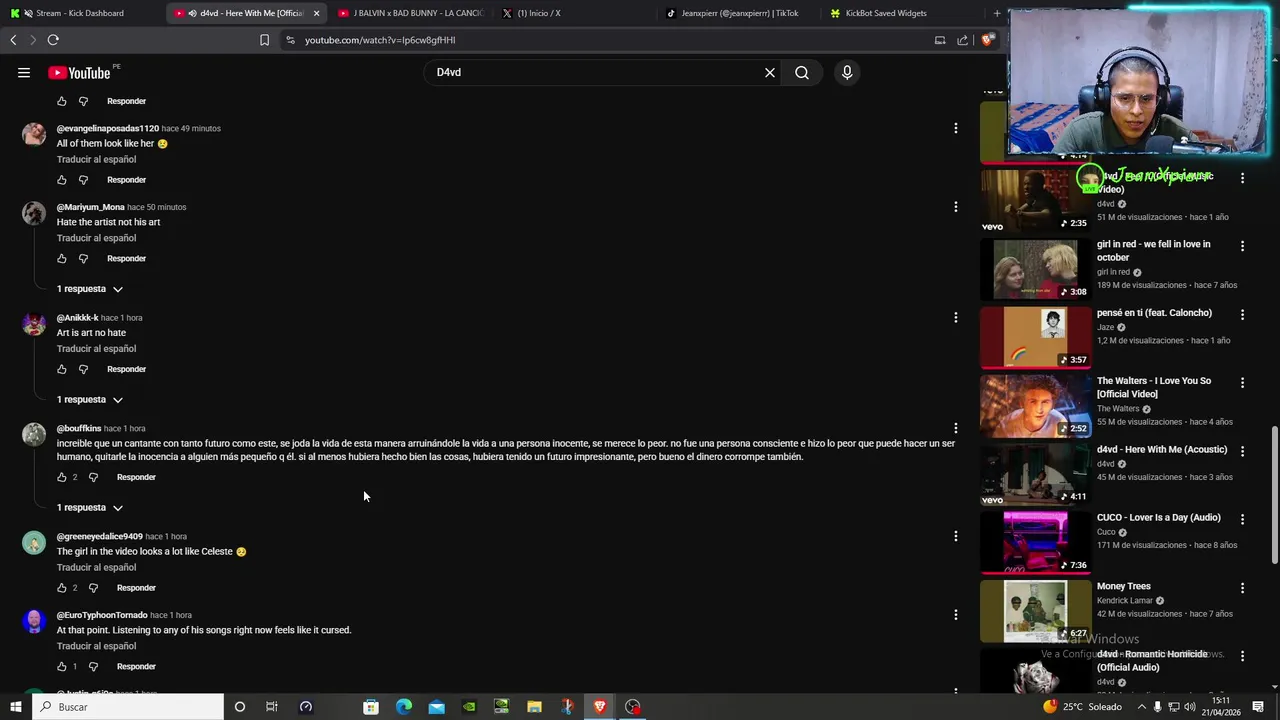Open Windows Start menu
The height and width of the screenshot is (720, 1280).
point(15,707)
